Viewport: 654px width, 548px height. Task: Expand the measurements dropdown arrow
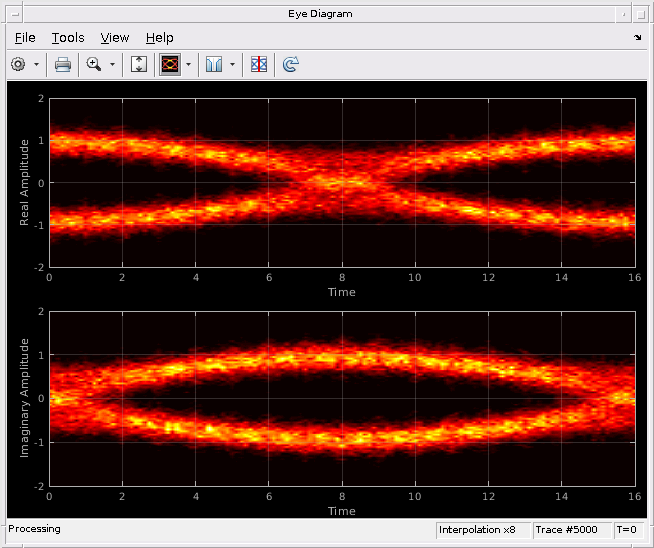[232, 64]
